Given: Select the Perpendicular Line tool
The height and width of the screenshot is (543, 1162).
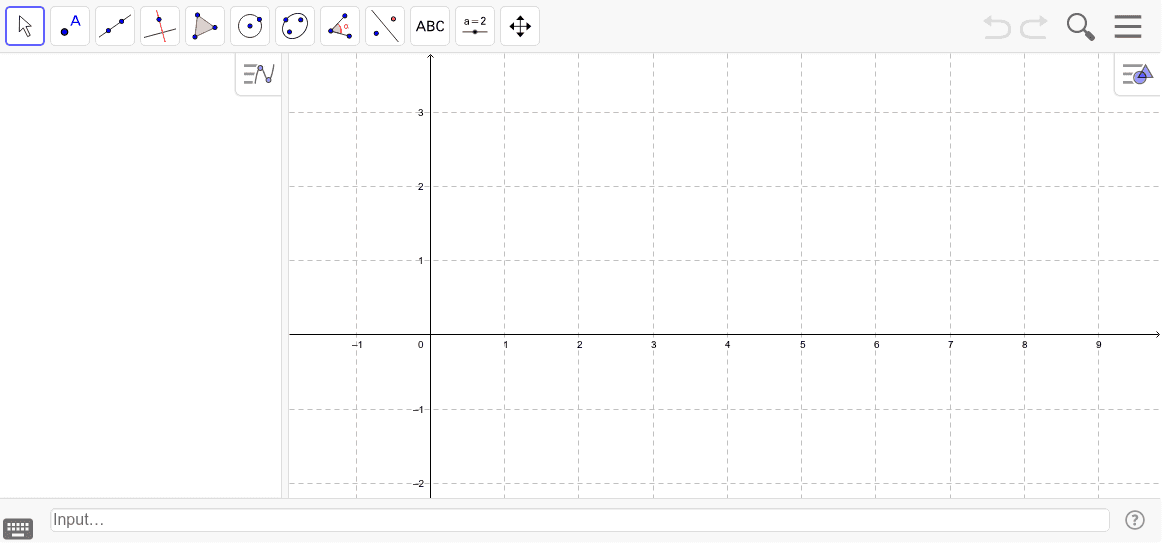Looking at the screenshot, I should point(160,27).
